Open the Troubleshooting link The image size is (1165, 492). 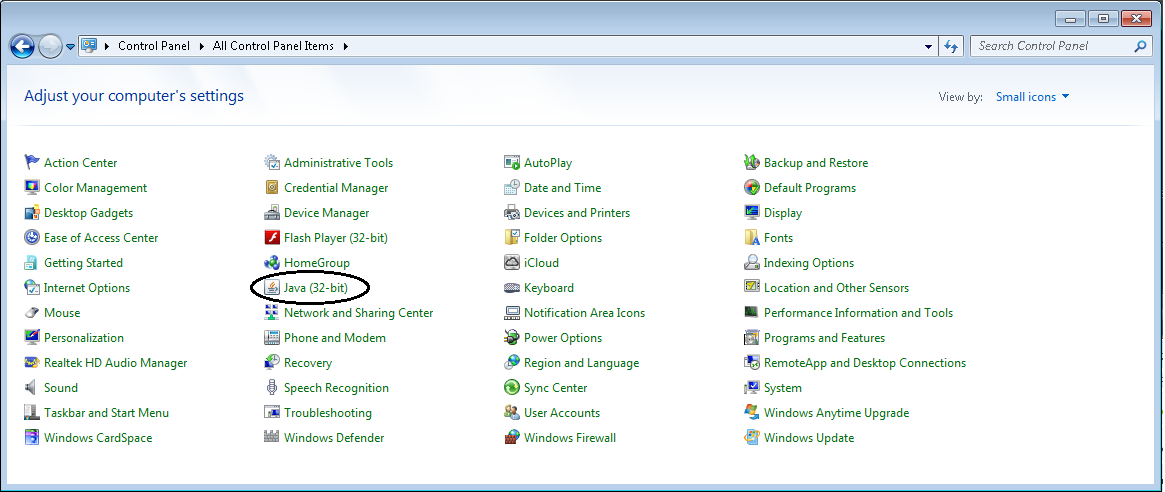[x=328, y=413]
